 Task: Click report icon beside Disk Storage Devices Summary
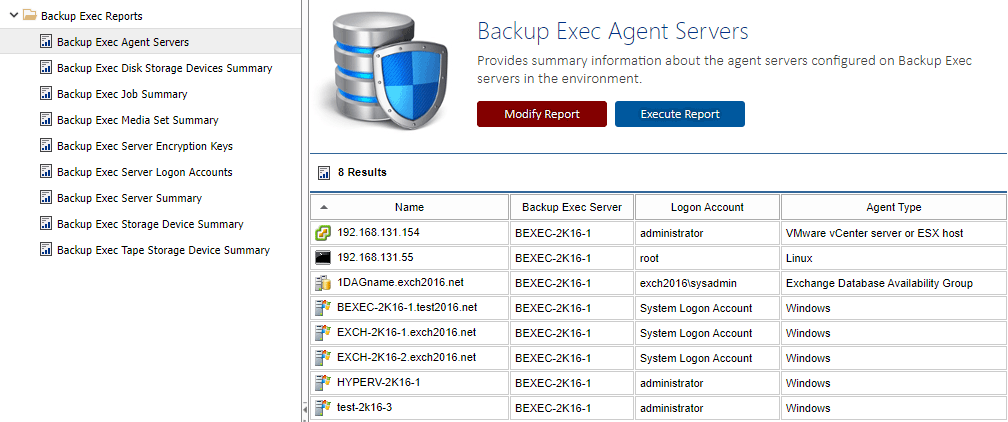tap(46, 68)
